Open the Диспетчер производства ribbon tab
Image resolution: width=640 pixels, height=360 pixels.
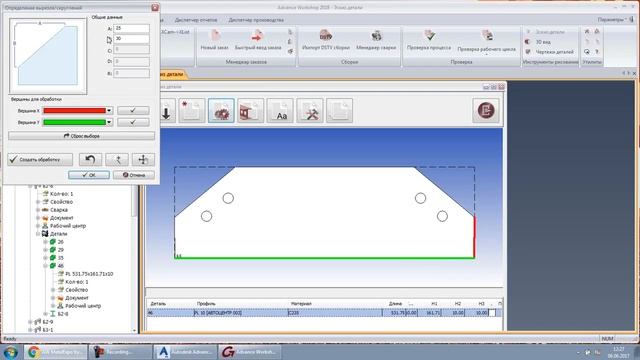pos(256,20)
